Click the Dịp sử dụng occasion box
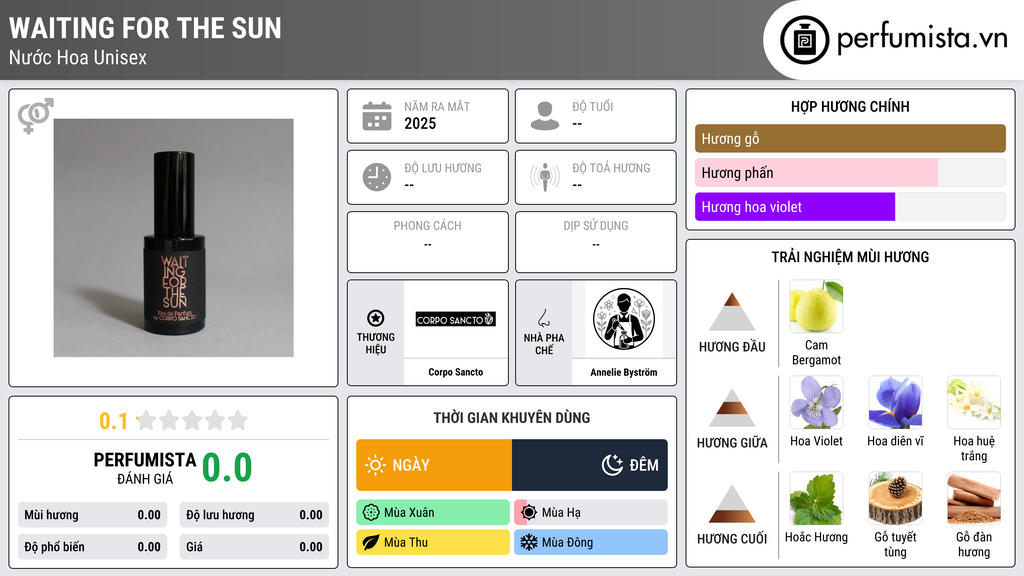 point(596,242)
